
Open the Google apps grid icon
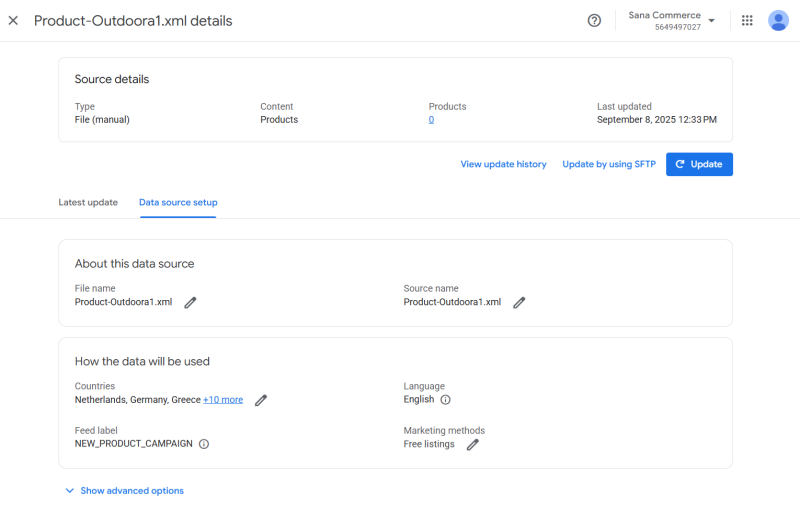tap(747, 20)
